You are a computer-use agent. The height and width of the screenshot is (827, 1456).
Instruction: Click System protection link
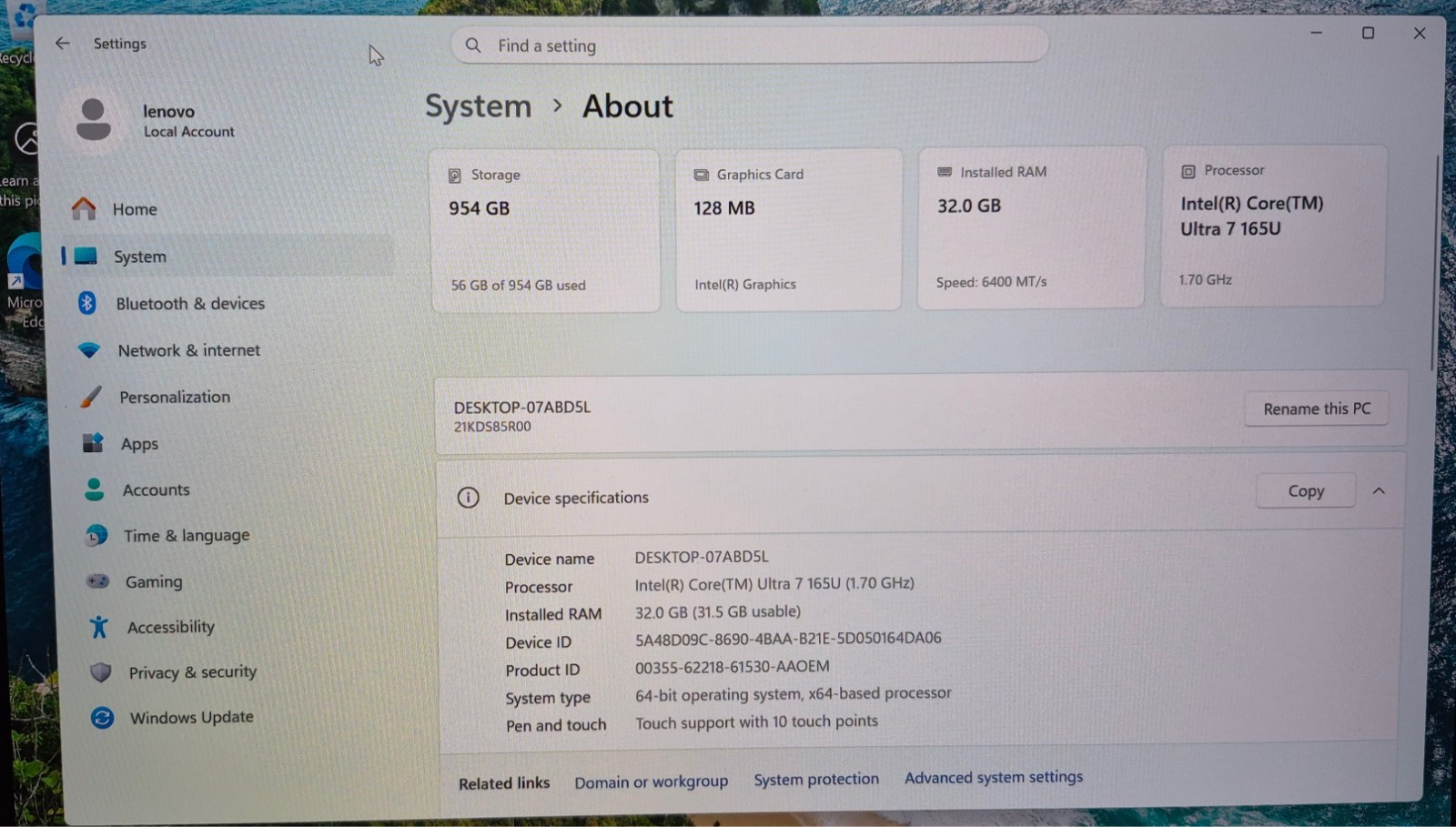[816, 779]
